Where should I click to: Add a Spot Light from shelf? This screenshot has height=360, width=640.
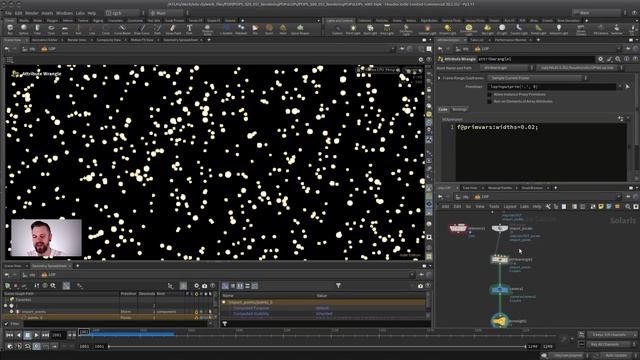click(370, 29)
